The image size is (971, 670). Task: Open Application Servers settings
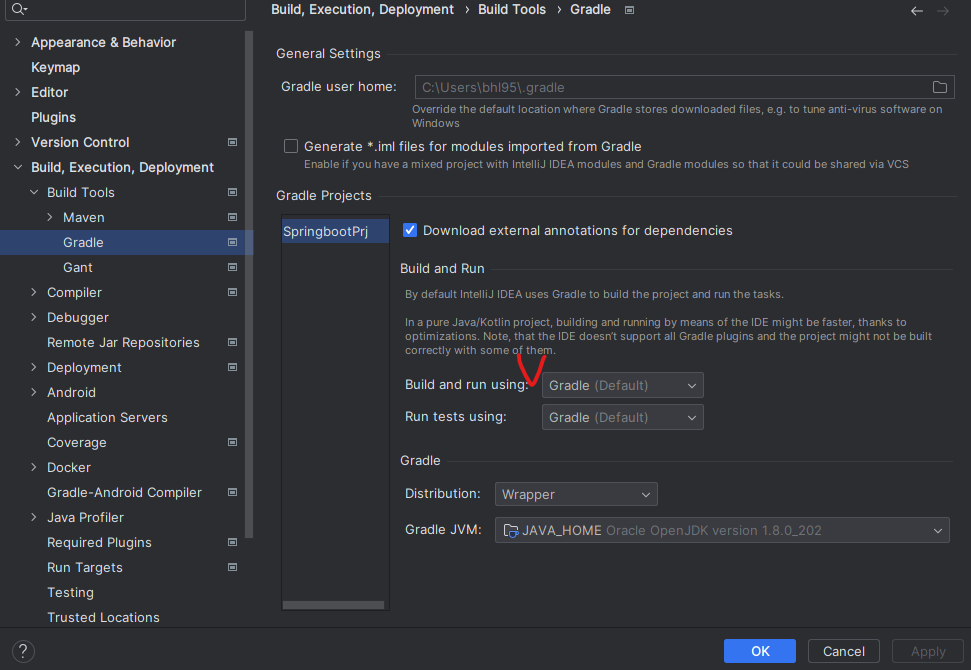tap(107, 417)
